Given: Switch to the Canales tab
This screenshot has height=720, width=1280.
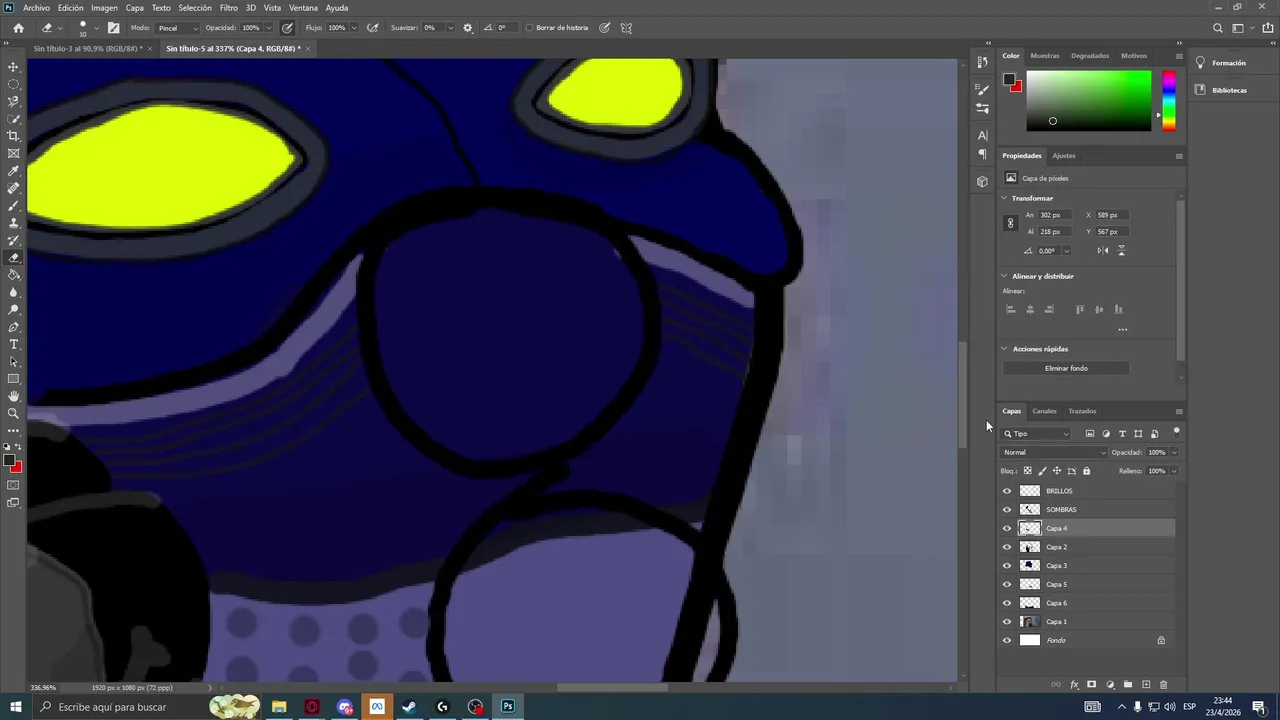Looking at the screenshot, I should [1044, 411].
